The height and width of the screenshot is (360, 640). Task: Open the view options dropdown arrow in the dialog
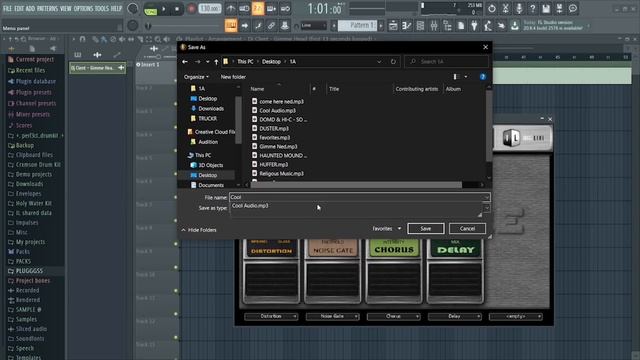pos(466,77)
